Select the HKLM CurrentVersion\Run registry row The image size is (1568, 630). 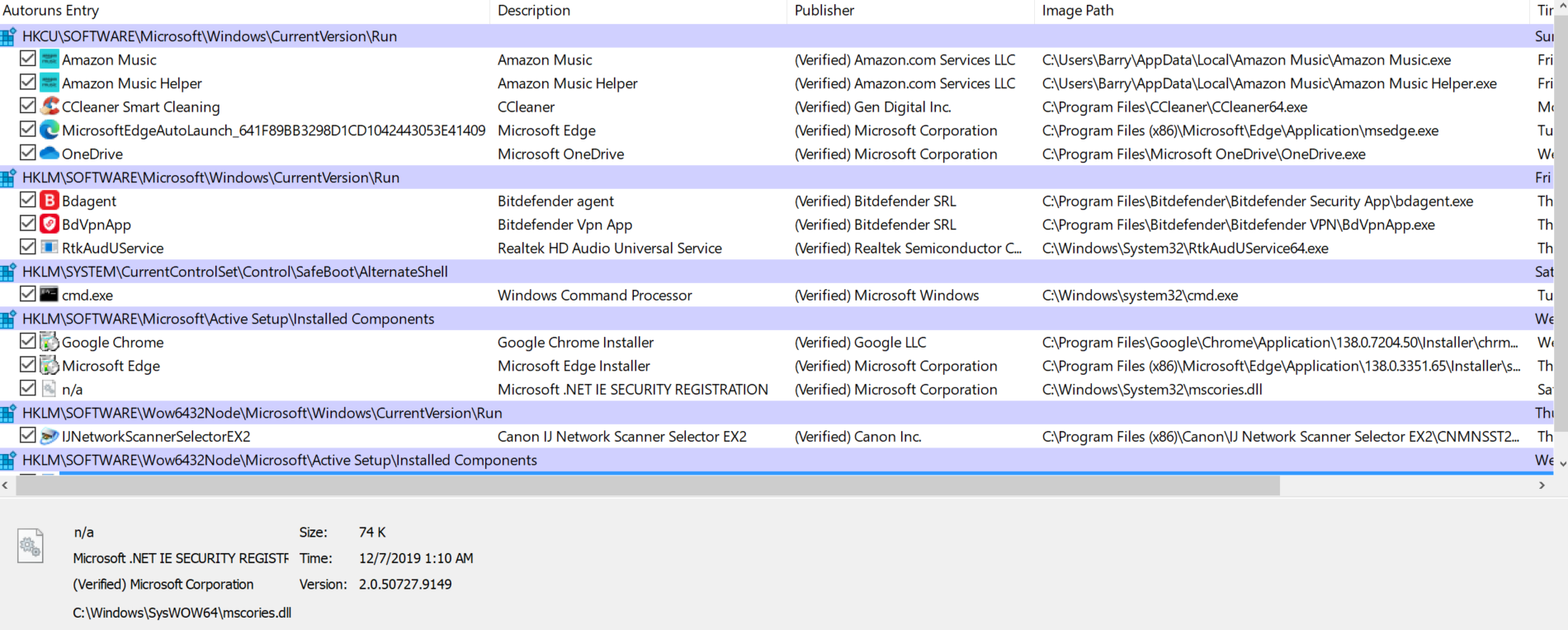point(776,178)
